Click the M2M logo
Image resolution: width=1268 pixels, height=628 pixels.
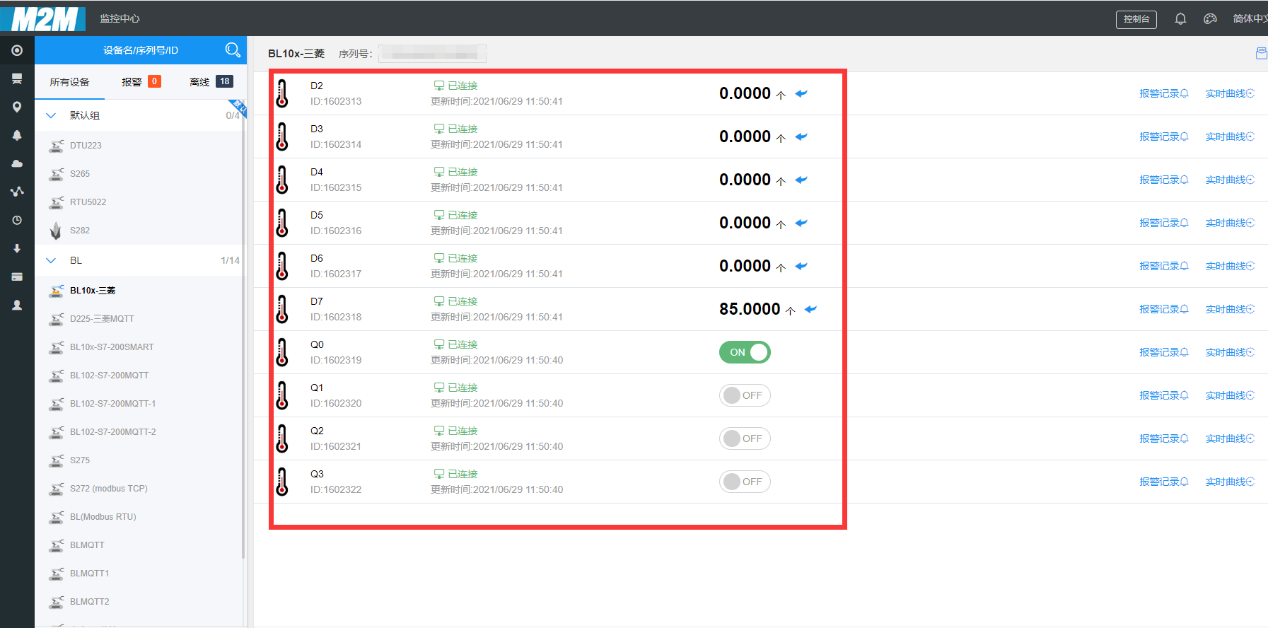pos(45,18)
